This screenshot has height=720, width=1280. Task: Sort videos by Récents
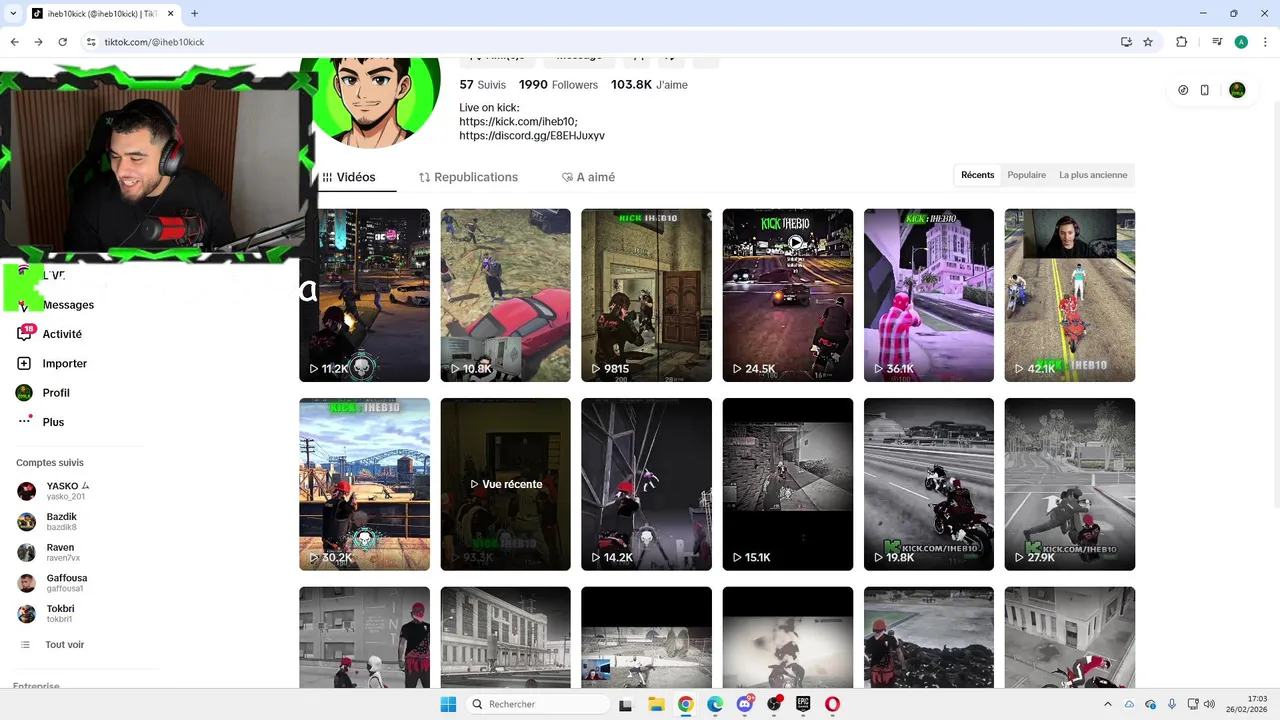click(978, 175)
